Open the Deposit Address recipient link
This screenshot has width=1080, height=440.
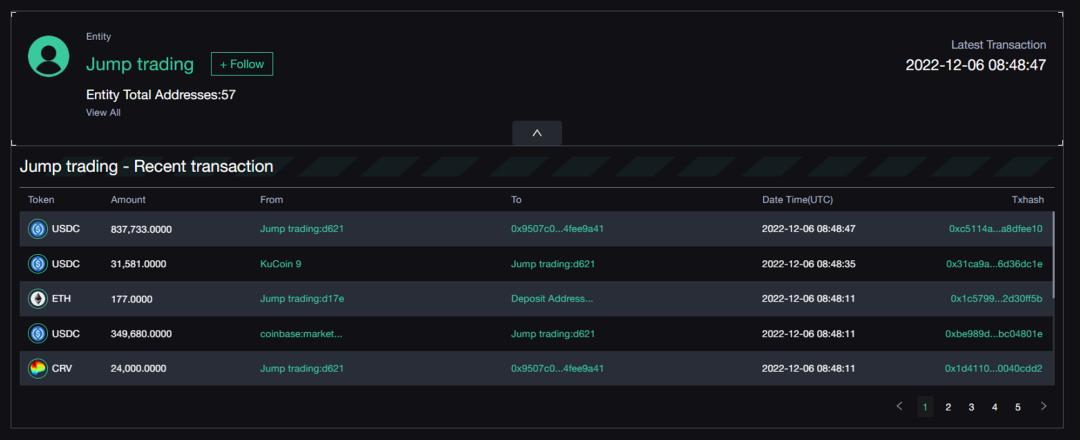coord(552,299)
